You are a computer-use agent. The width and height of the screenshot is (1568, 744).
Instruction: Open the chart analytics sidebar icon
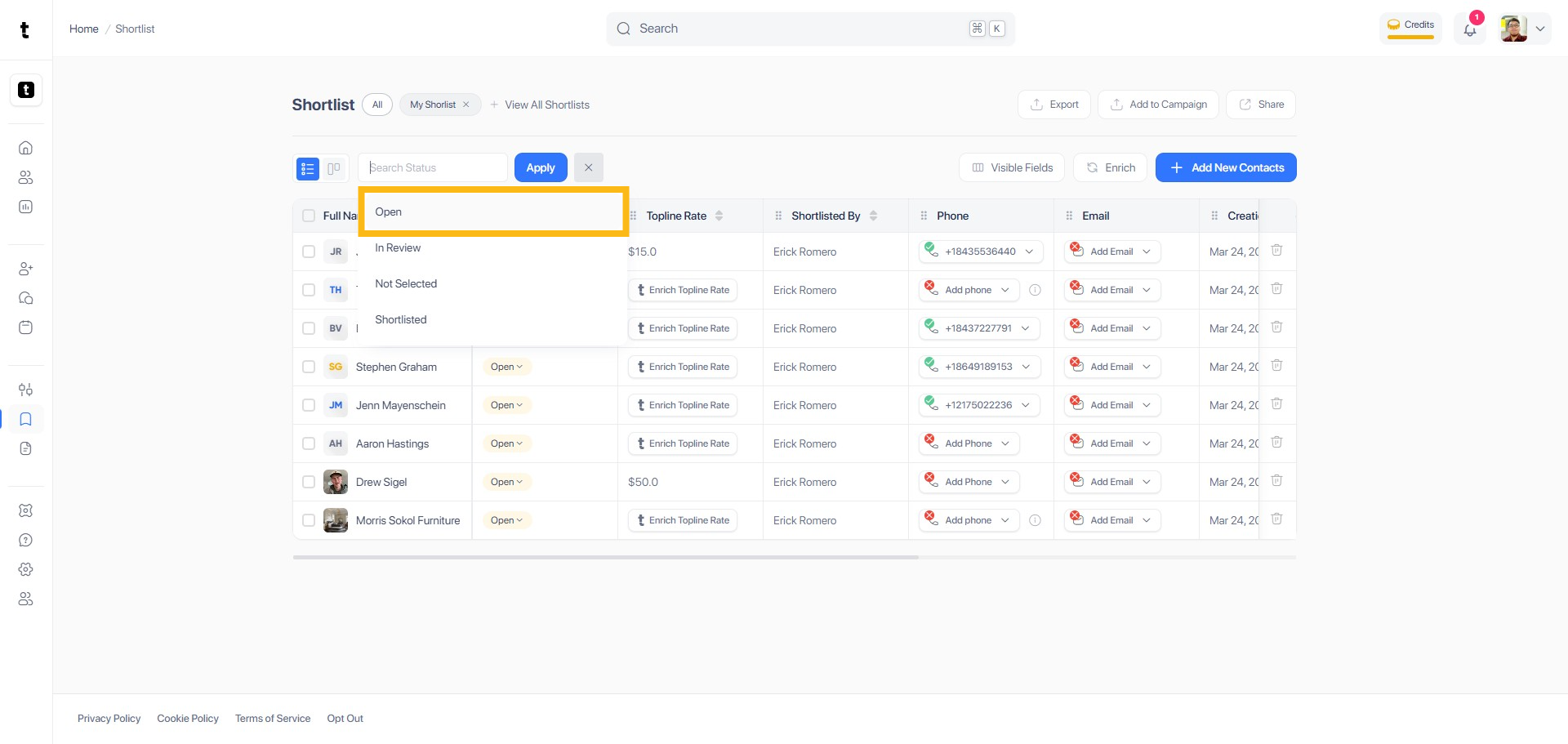pyautogui.click(x=26, y=207)
